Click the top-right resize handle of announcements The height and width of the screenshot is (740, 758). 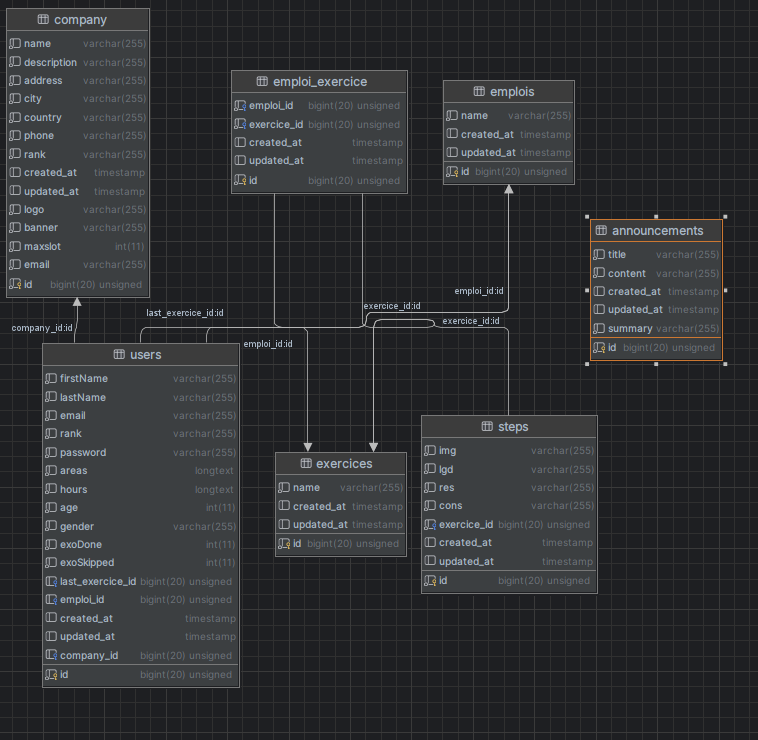click(x=725, y=216)
